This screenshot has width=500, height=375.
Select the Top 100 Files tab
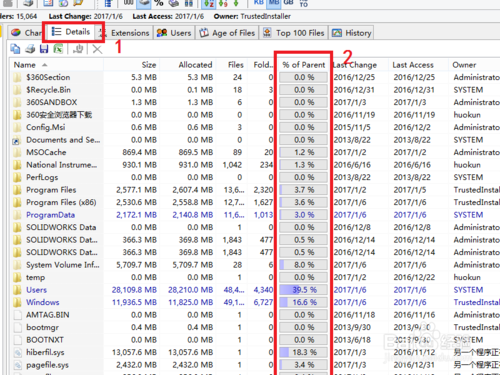(x=294, y=33)
